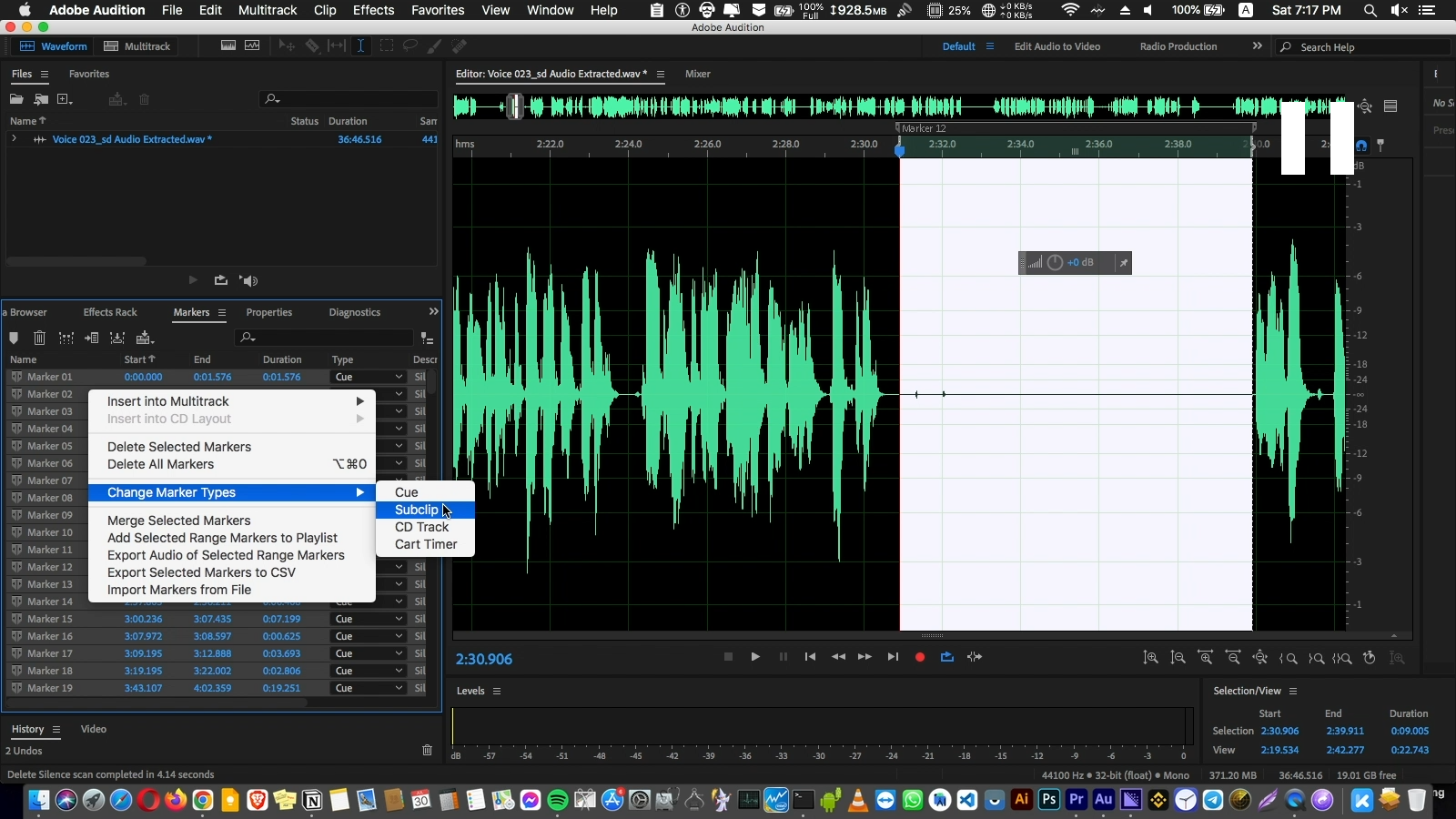
Task: Click the Stop transport button
Action: coord(728,657)
